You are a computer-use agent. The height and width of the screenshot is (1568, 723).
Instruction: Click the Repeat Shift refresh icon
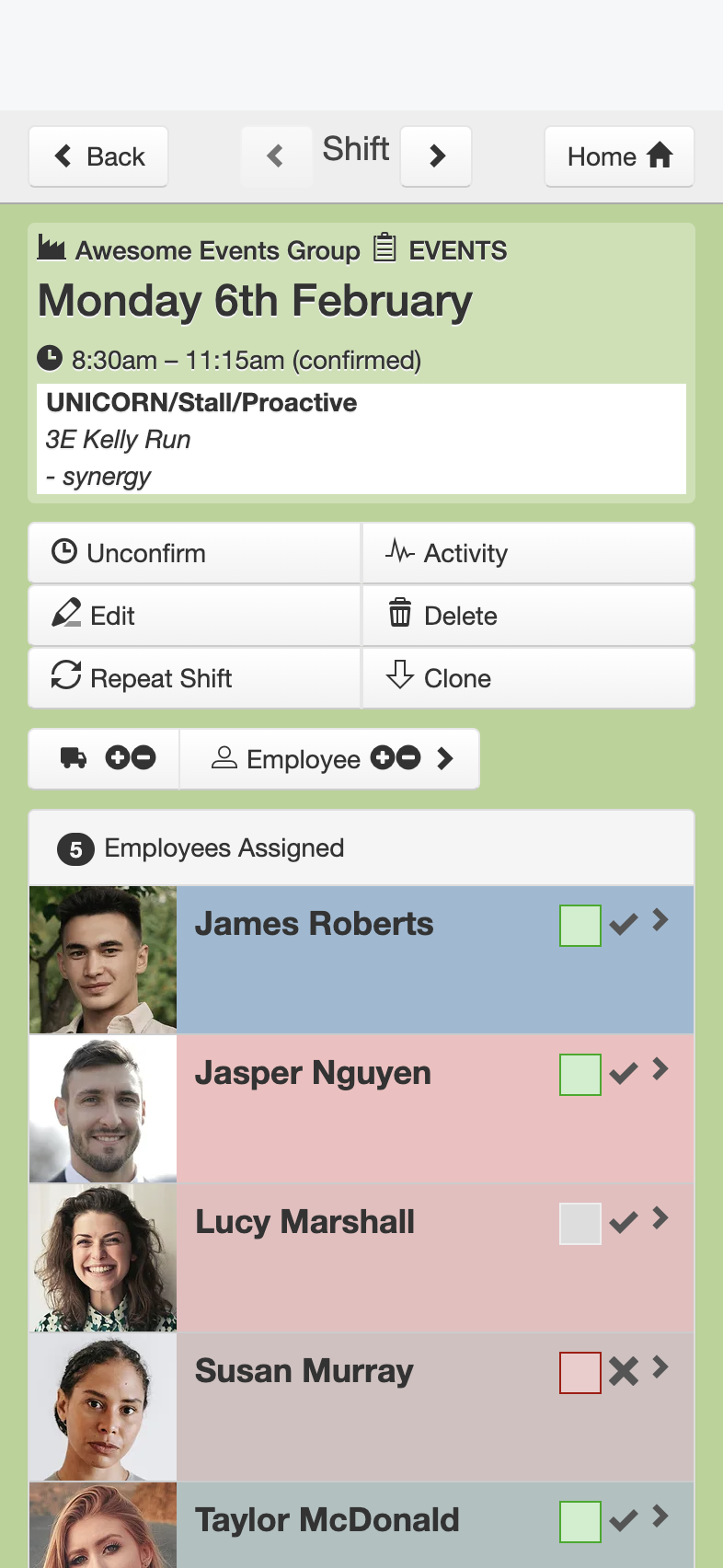pos(66,675)
